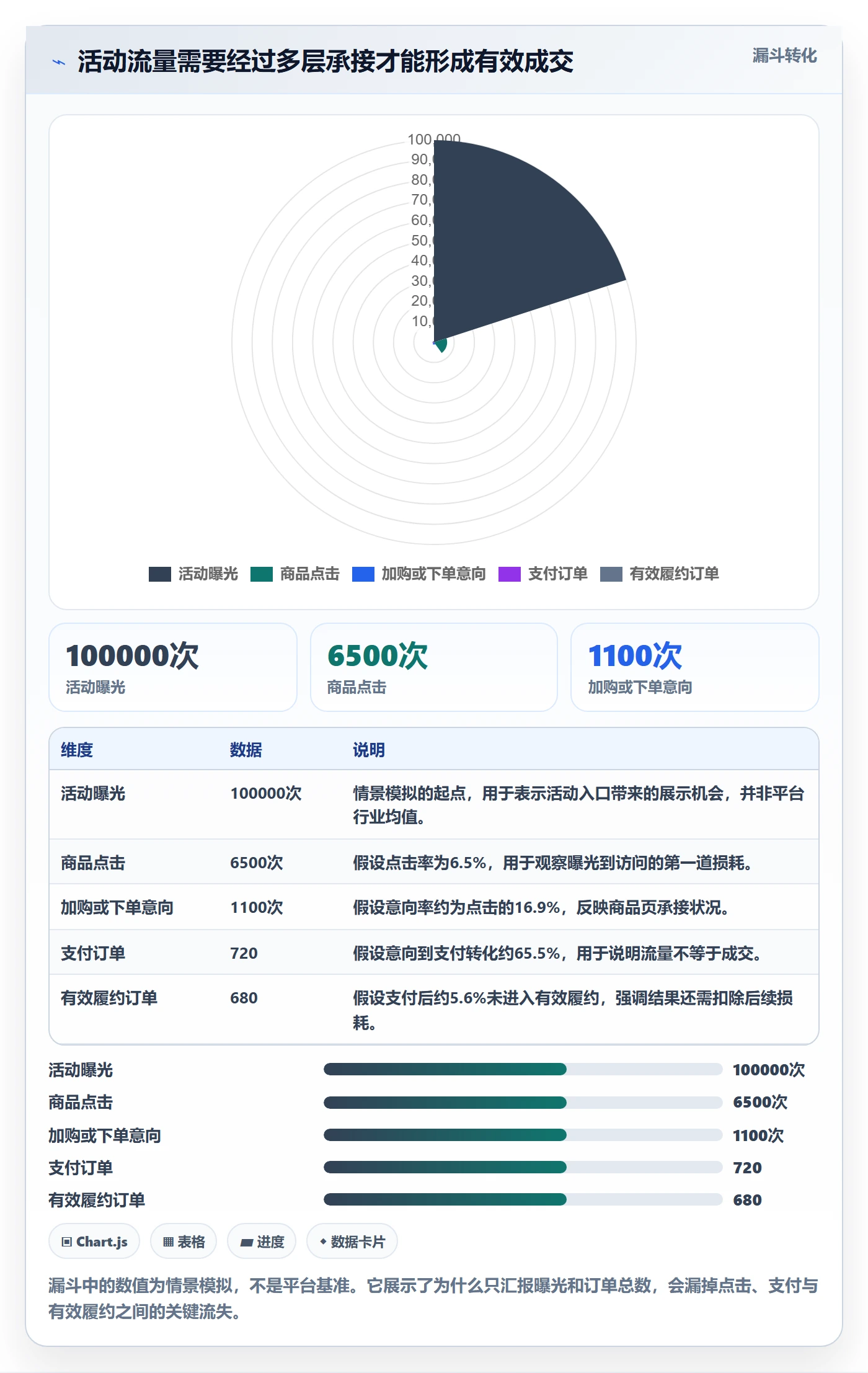Click the 720 cell in the 支付订单 table row
868x1373 pixels.
[x=244, y=953]
